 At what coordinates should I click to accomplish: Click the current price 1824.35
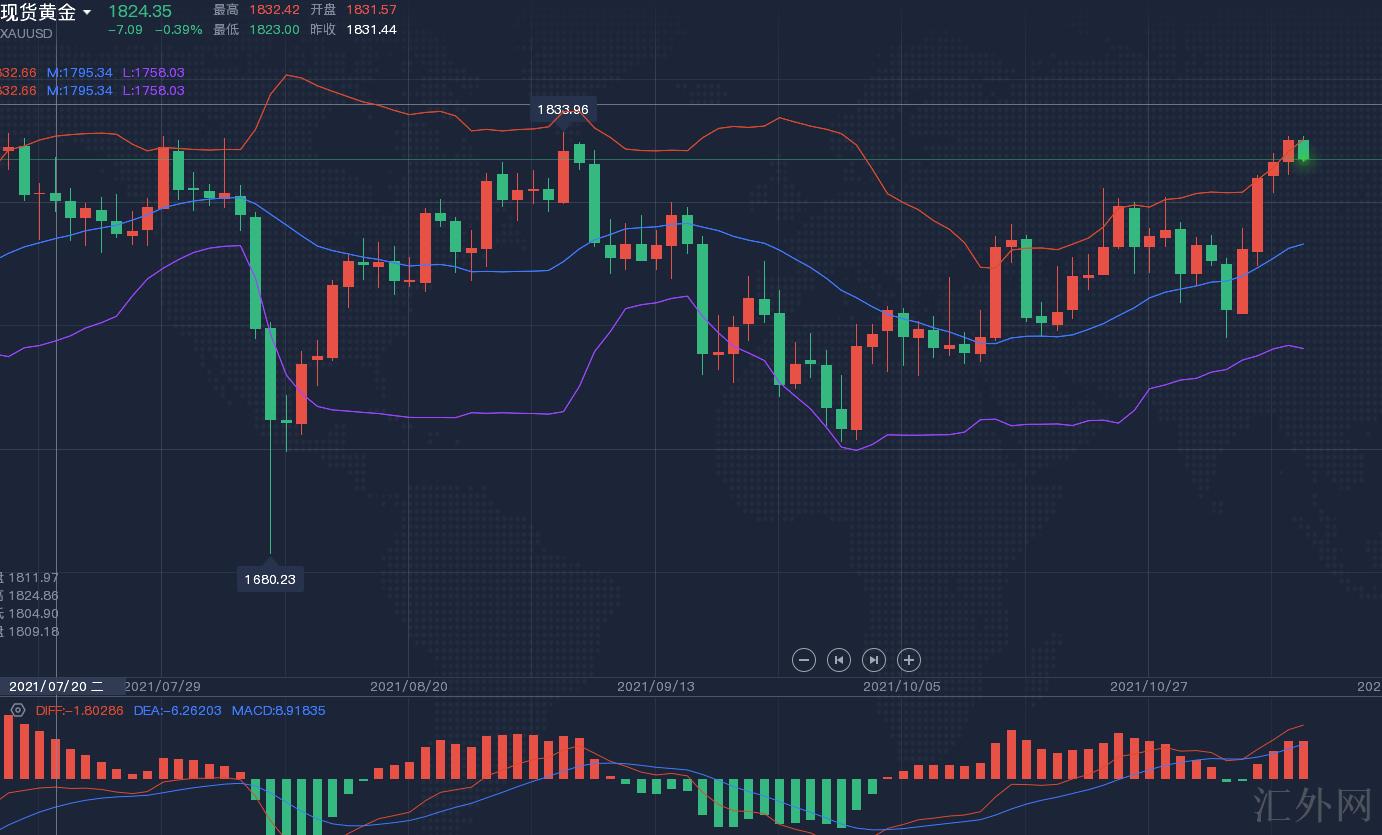click(140, 11)
